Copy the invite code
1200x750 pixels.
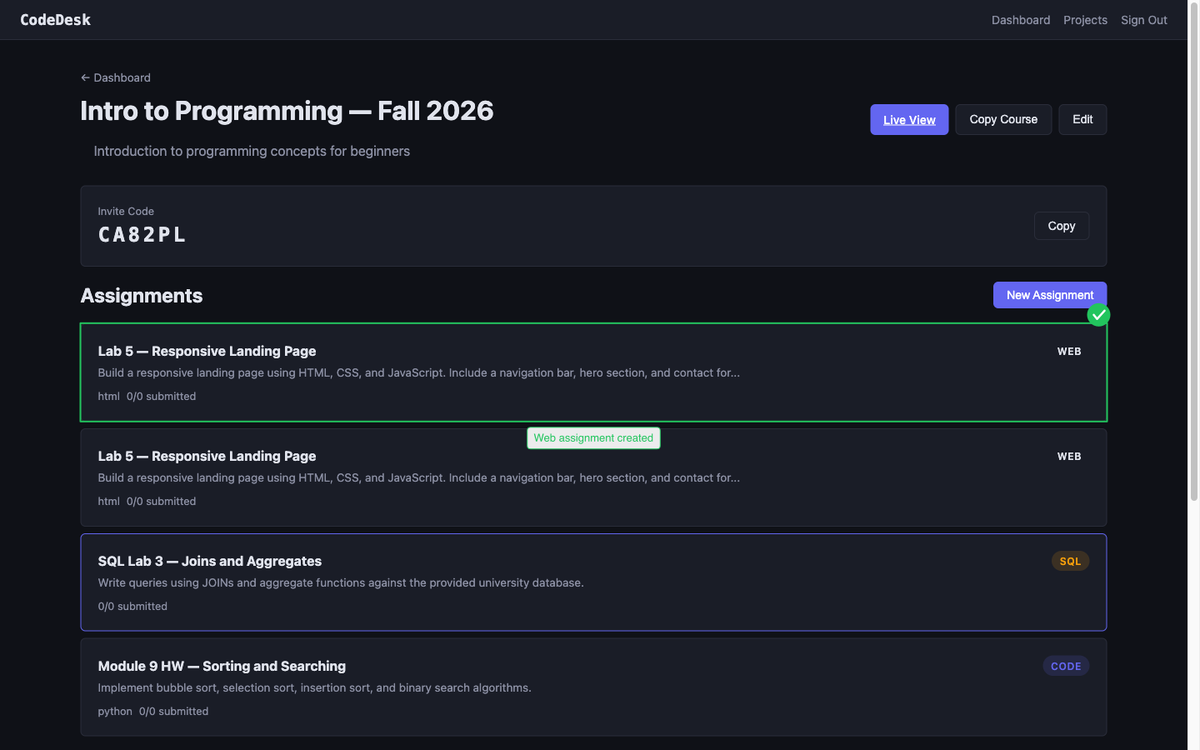click(1061, 226)
